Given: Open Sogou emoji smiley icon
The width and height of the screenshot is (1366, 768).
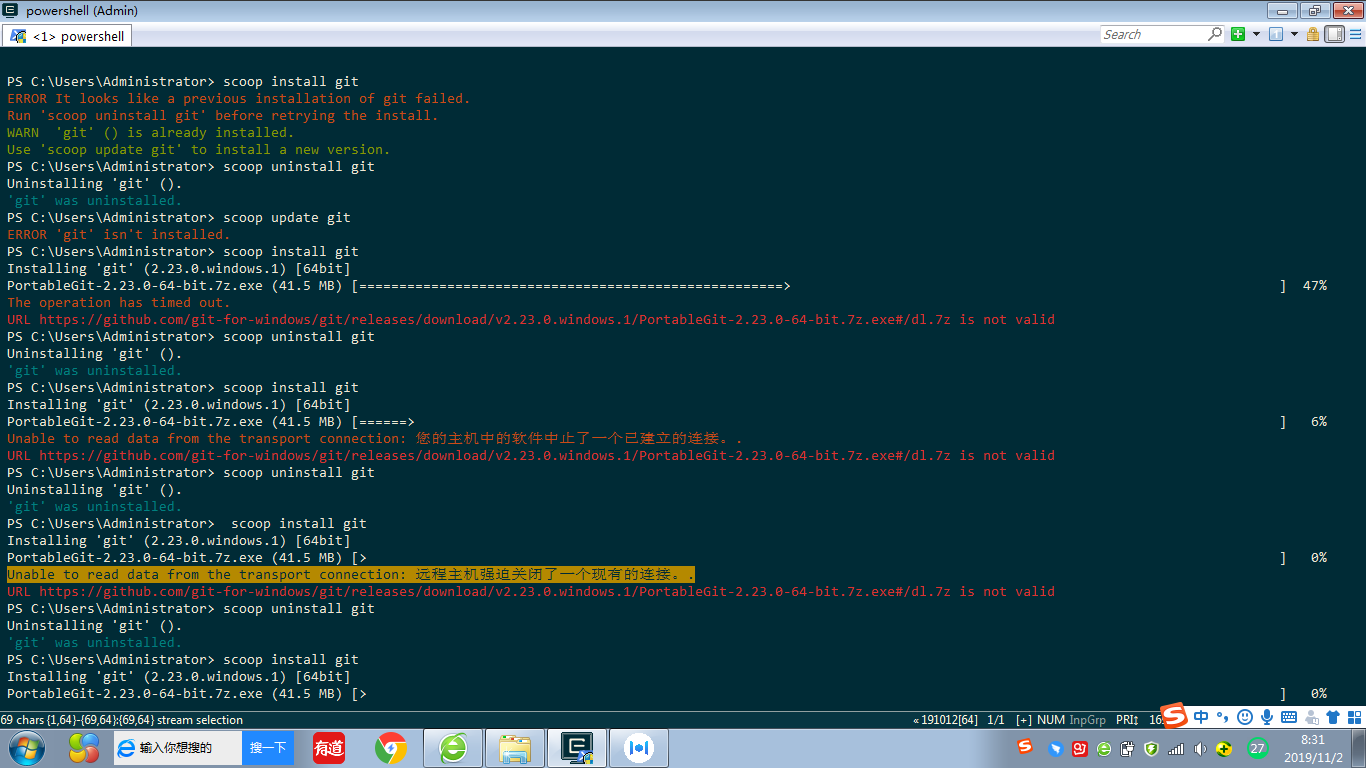Looking at the screenshot, I should click(1245, 717).
